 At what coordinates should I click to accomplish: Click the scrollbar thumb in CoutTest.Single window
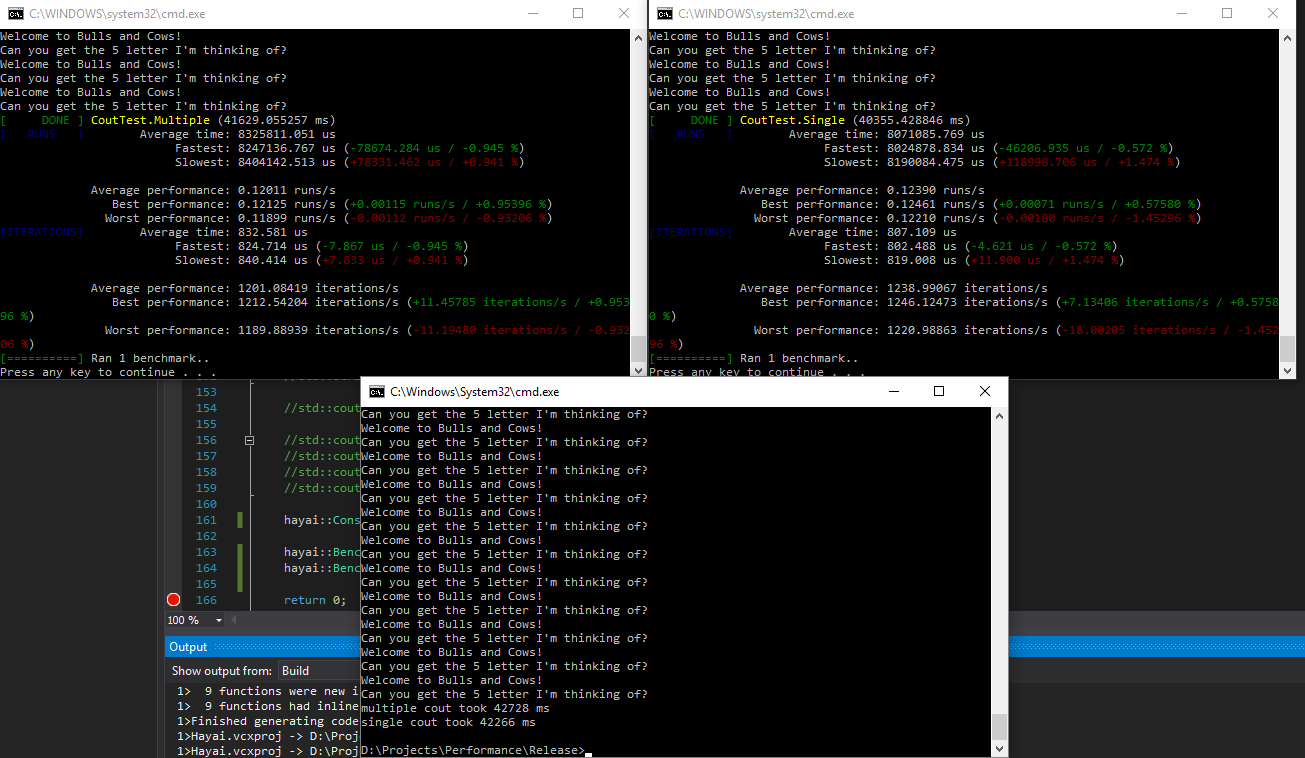(1287, 347)
